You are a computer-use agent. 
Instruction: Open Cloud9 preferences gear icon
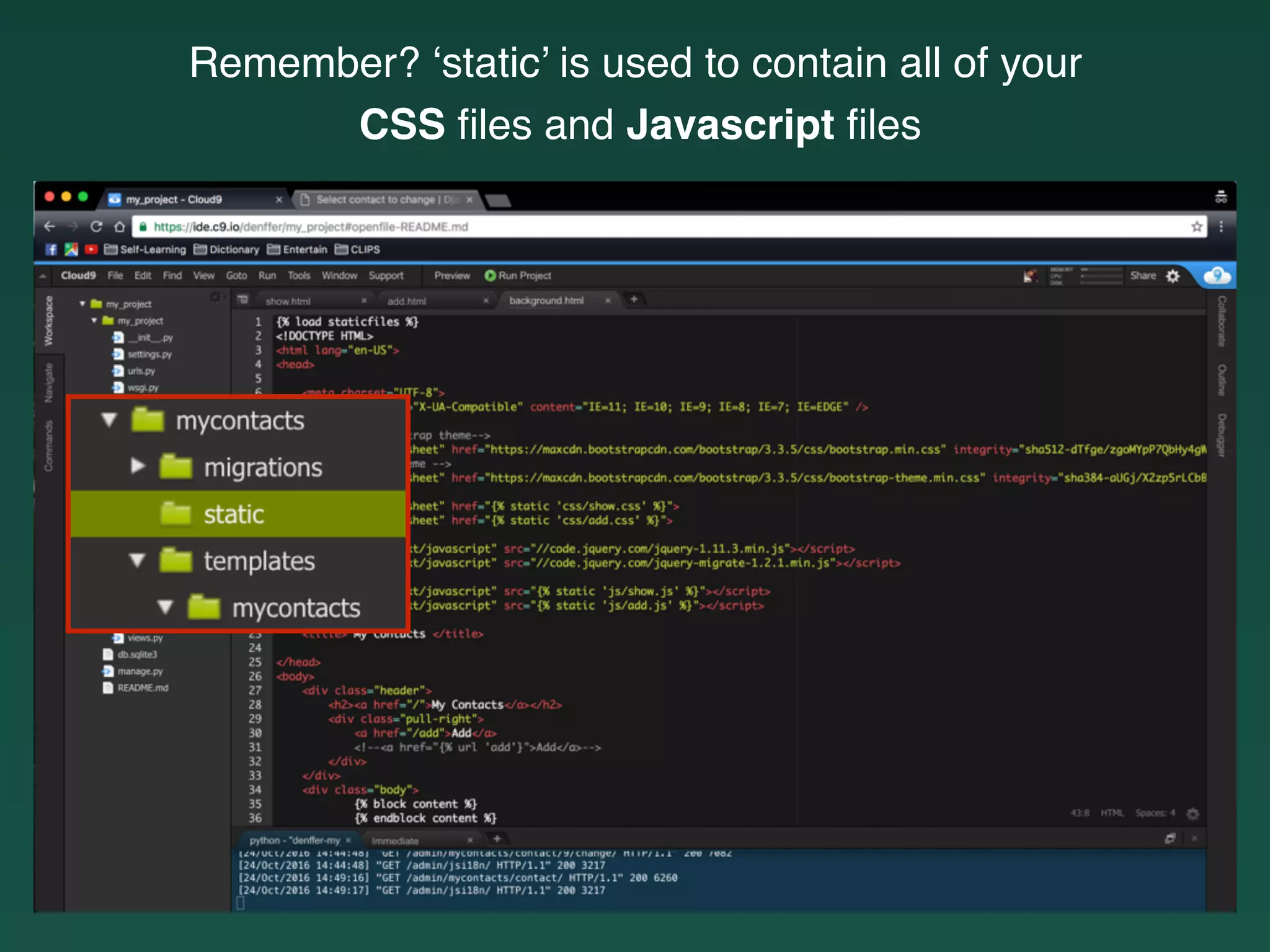[x=1173, y=276]
